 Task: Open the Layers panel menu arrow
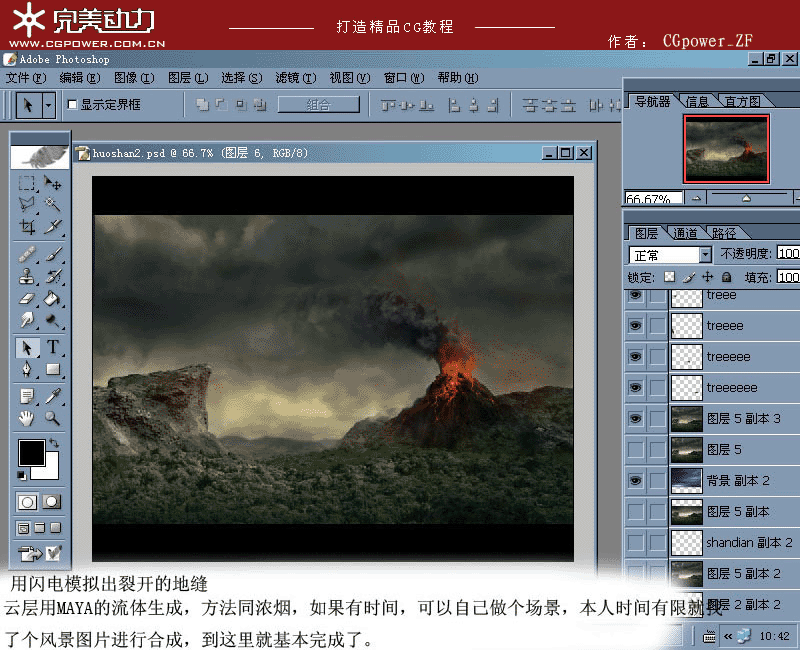(x=793, y=233)
